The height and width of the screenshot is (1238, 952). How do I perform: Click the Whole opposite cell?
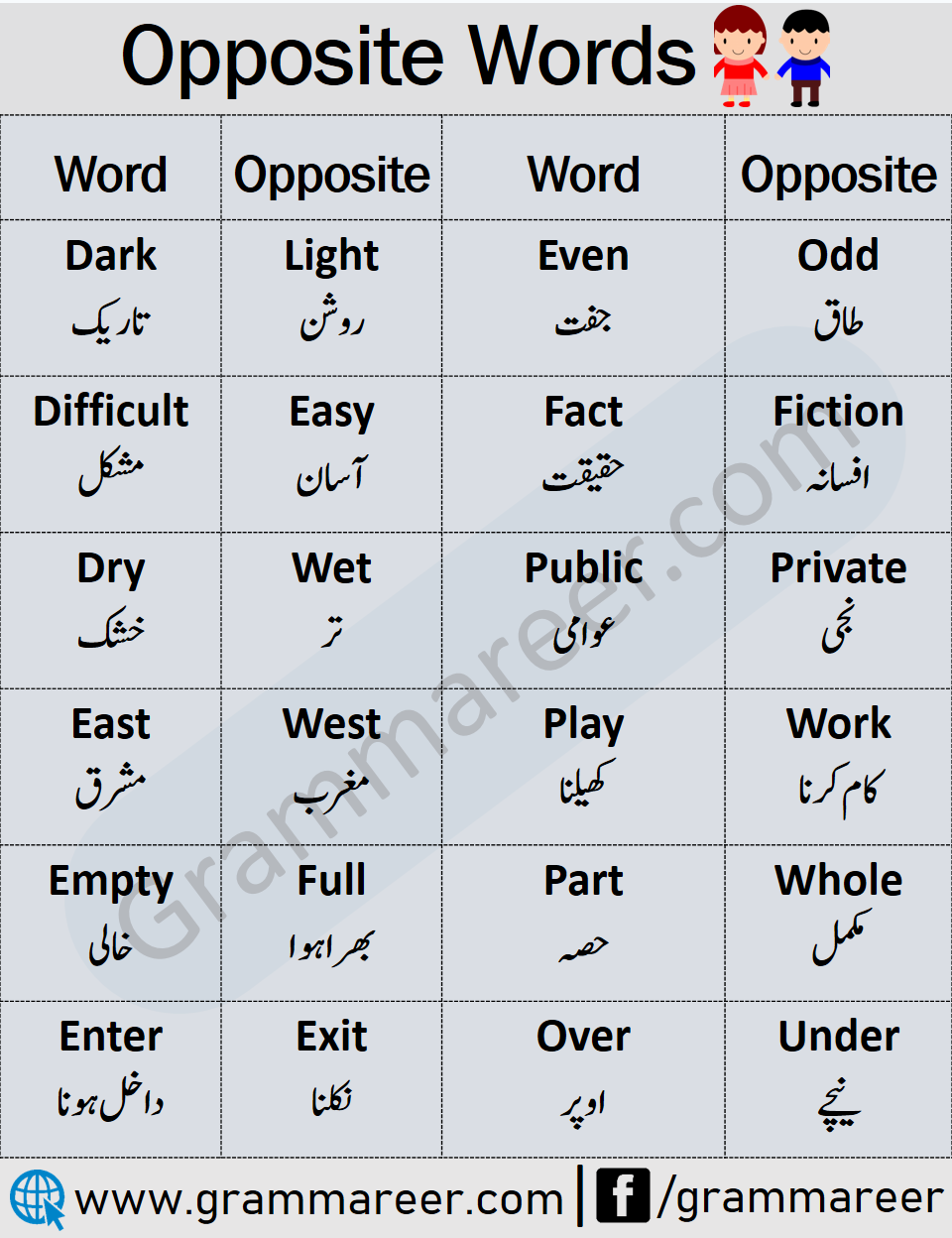tap(838, 923)
